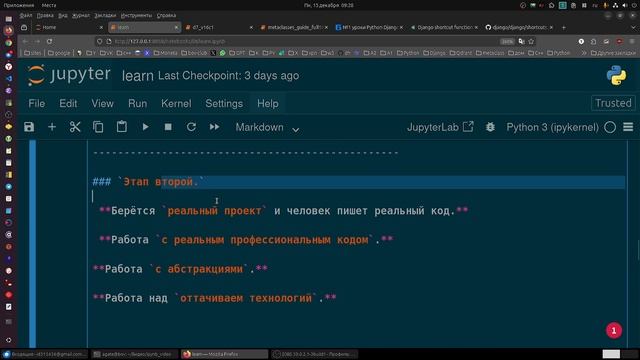Adjust volume via speaker tray icon
The image size is (640, 360).
[x=624, y=5]
